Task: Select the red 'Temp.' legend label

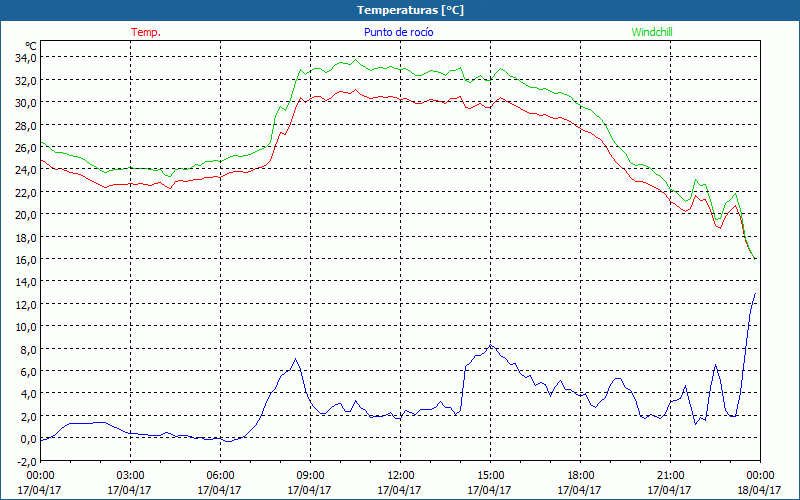Action: (x=146, y=32)
